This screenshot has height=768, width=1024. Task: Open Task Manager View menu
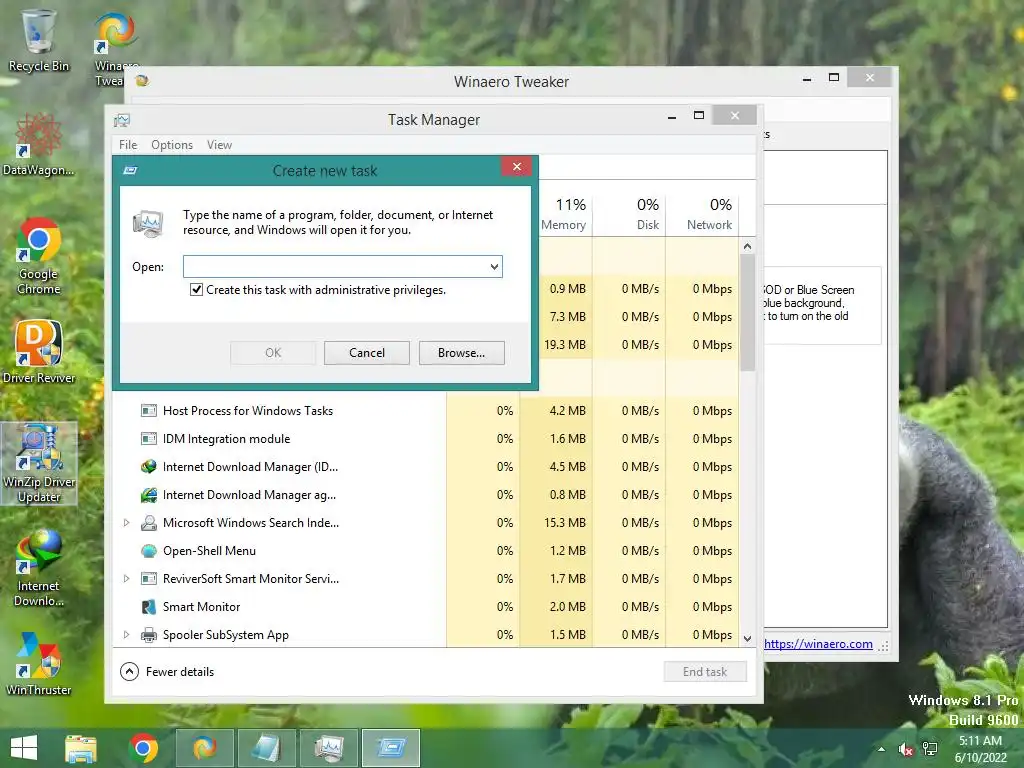click(x=219, y=145)
